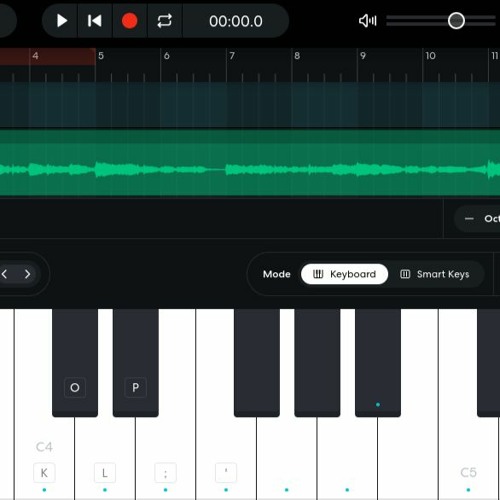The width and height of the screenshot is (500, 500).
Task: Mute using the speaker volume icon
Action: pyautogui.click(x=367, y=21)
